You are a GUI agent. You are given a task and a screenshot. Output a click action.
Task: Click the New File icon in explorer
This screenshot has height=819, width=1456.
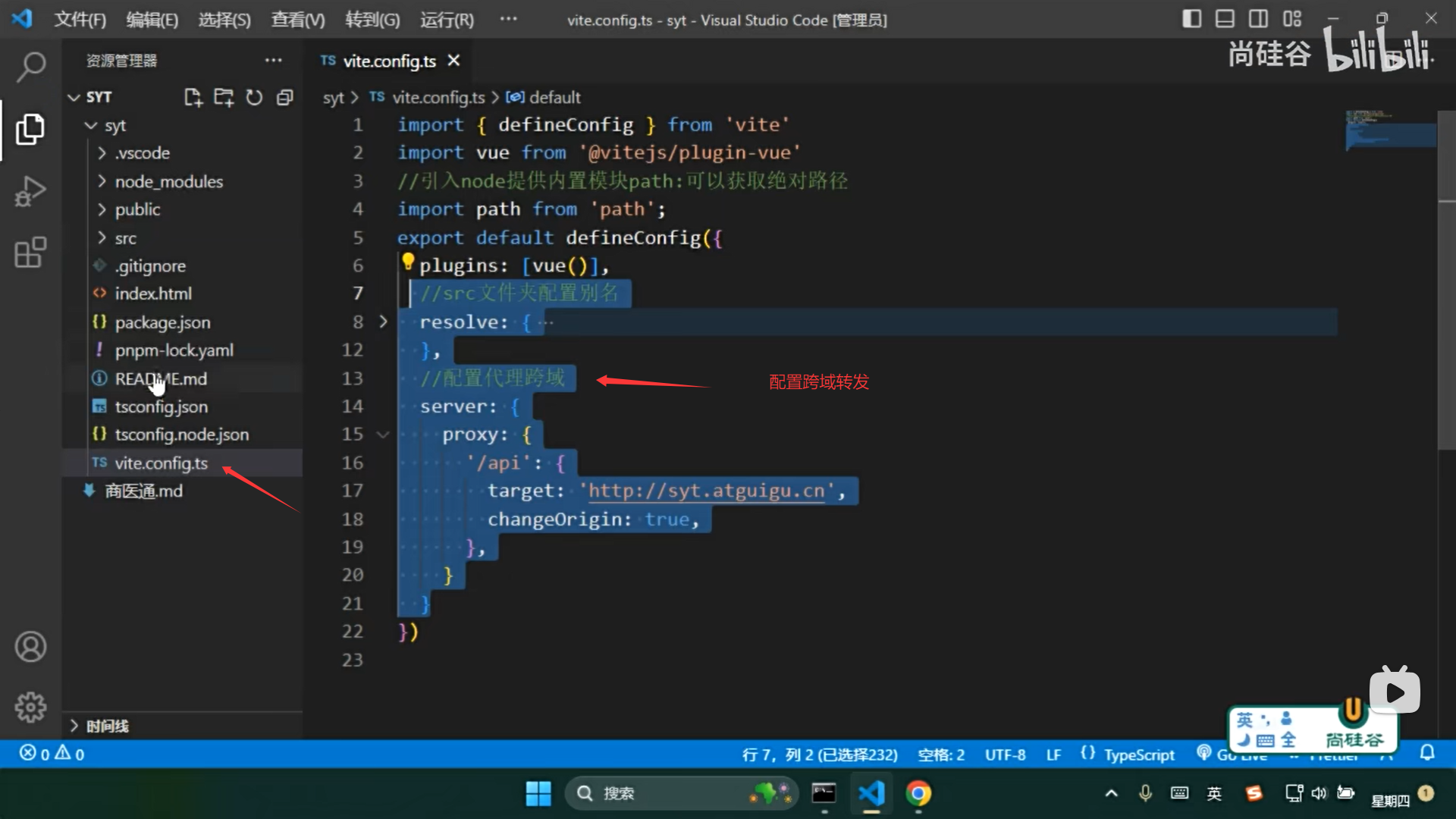coord(193,97)
